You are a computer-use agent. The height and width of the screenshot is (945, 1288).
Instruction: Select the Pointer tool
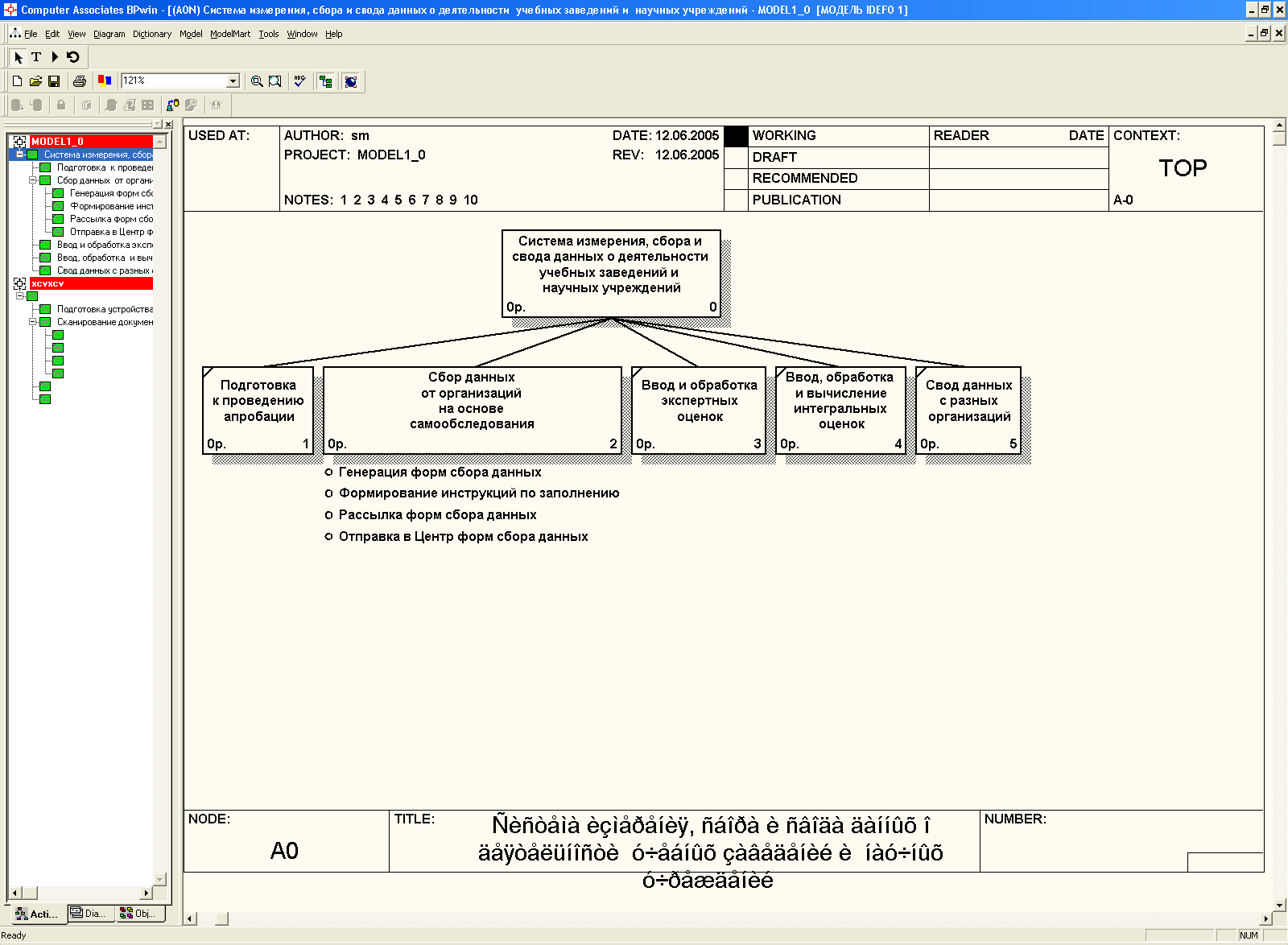click(19, 57)
